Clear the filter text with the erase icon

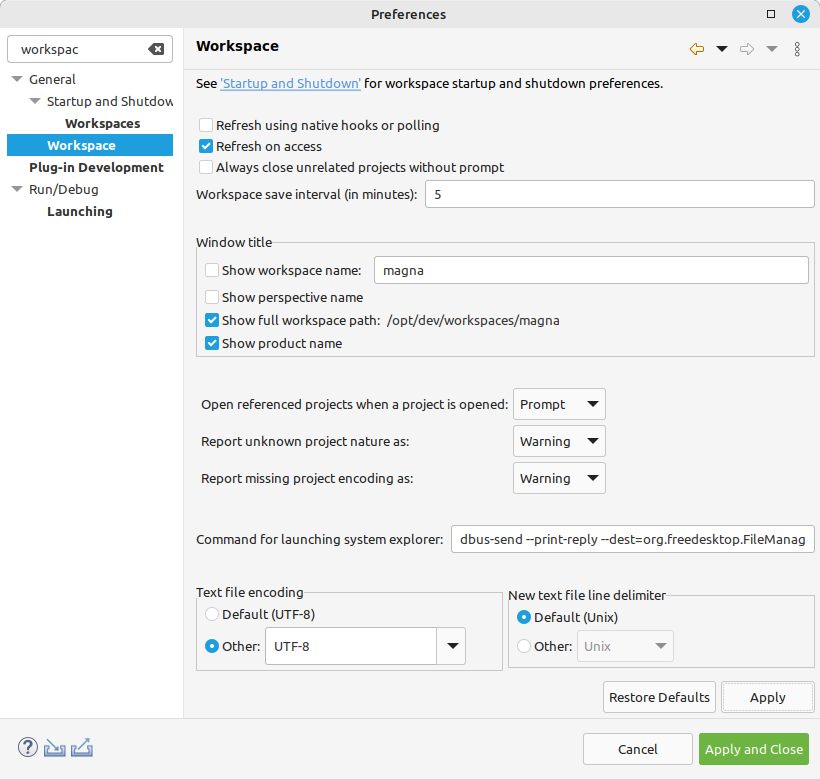coord(156,49)
